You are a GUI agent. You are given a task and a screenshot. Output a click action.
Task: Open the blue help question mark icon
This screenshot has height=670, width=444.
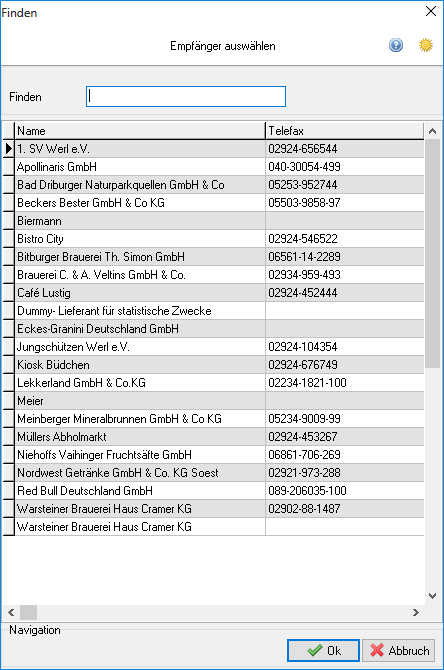point(396,45)
